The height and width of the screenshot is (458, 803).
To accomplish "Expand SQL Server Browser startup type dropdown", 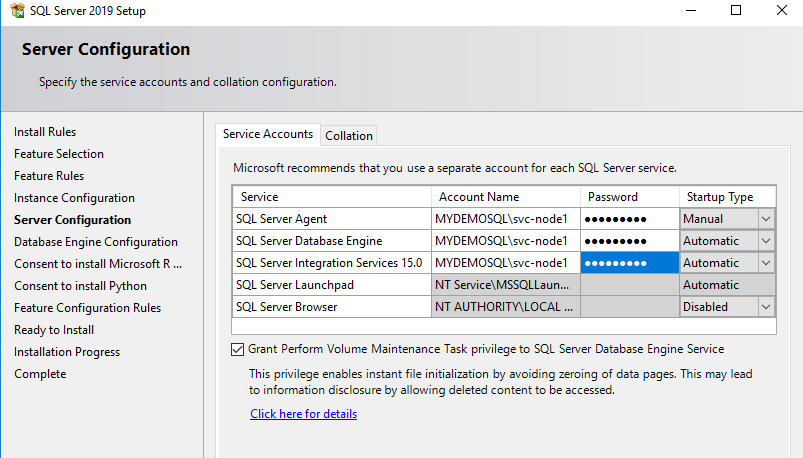I will (x=766, y=307).
